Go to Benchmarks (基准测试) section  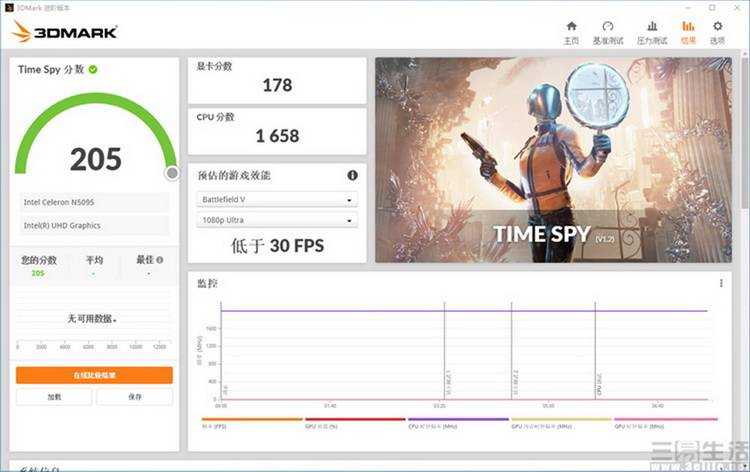coord(607,32)
